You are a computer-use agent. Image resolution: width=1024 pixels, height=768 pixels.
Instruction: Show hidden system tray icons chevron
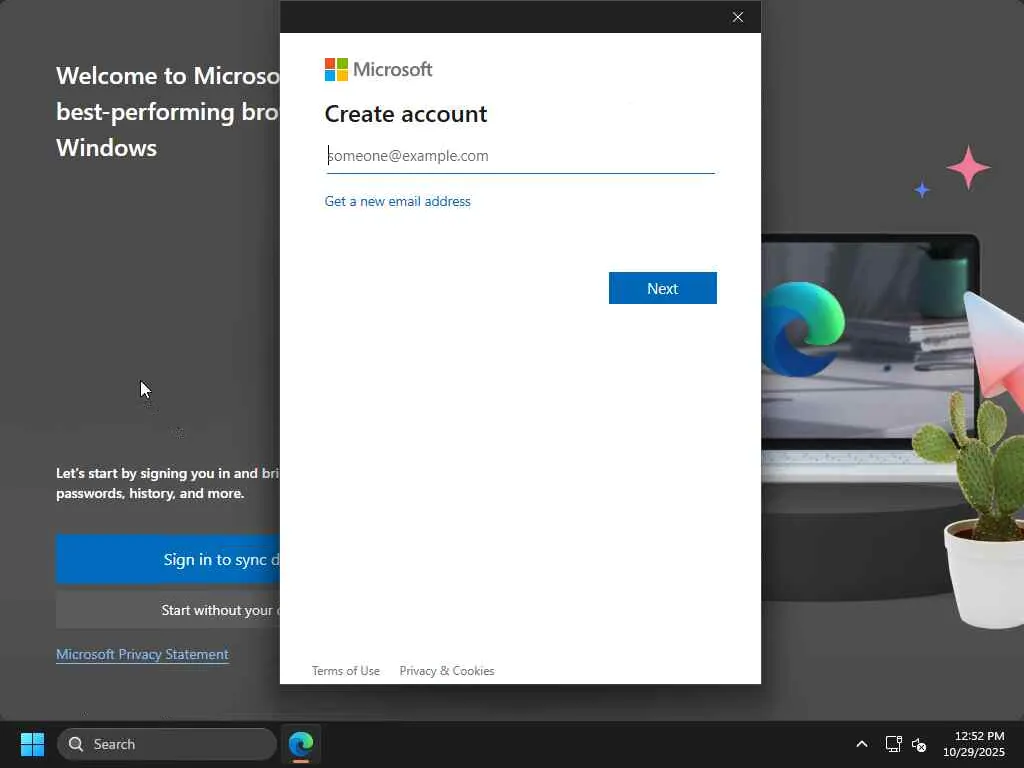861,744
